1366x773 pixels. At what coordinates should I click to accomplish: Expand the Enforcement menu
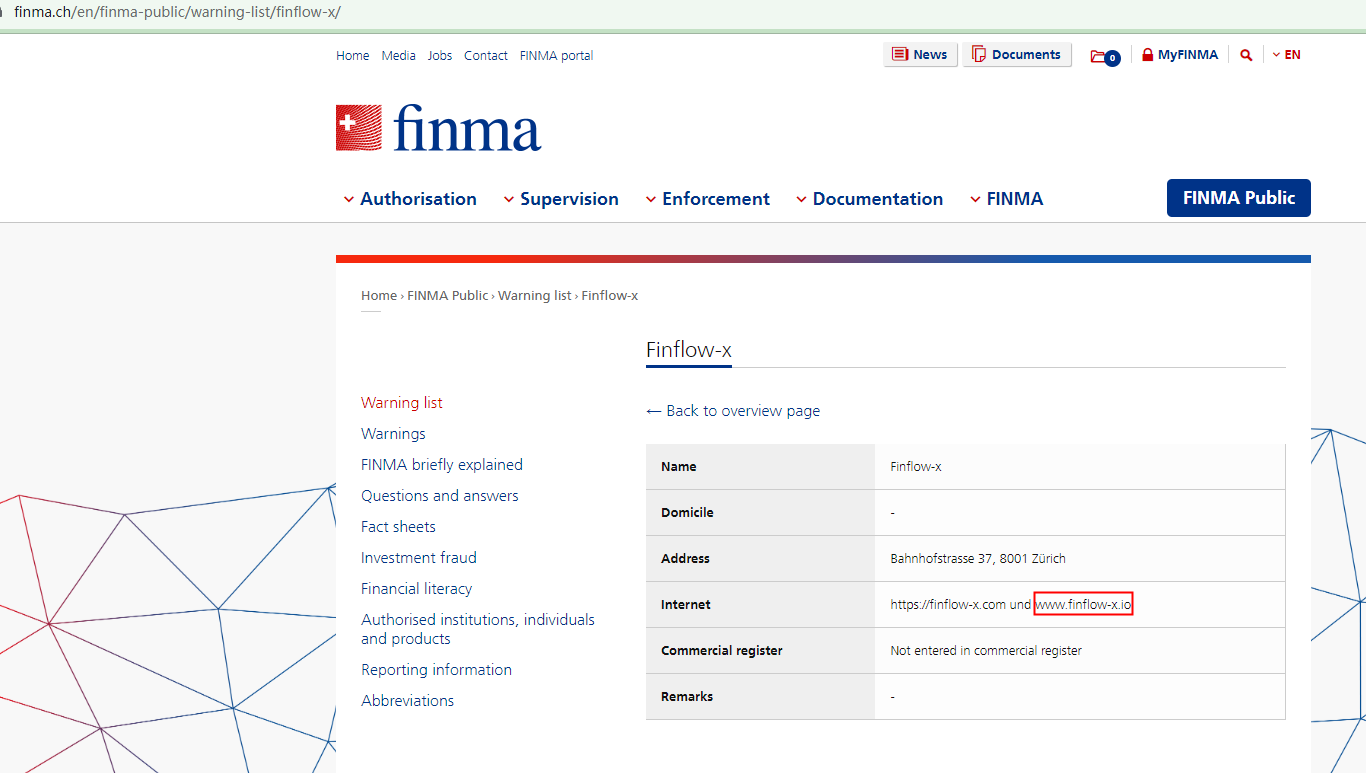[707, 199]
